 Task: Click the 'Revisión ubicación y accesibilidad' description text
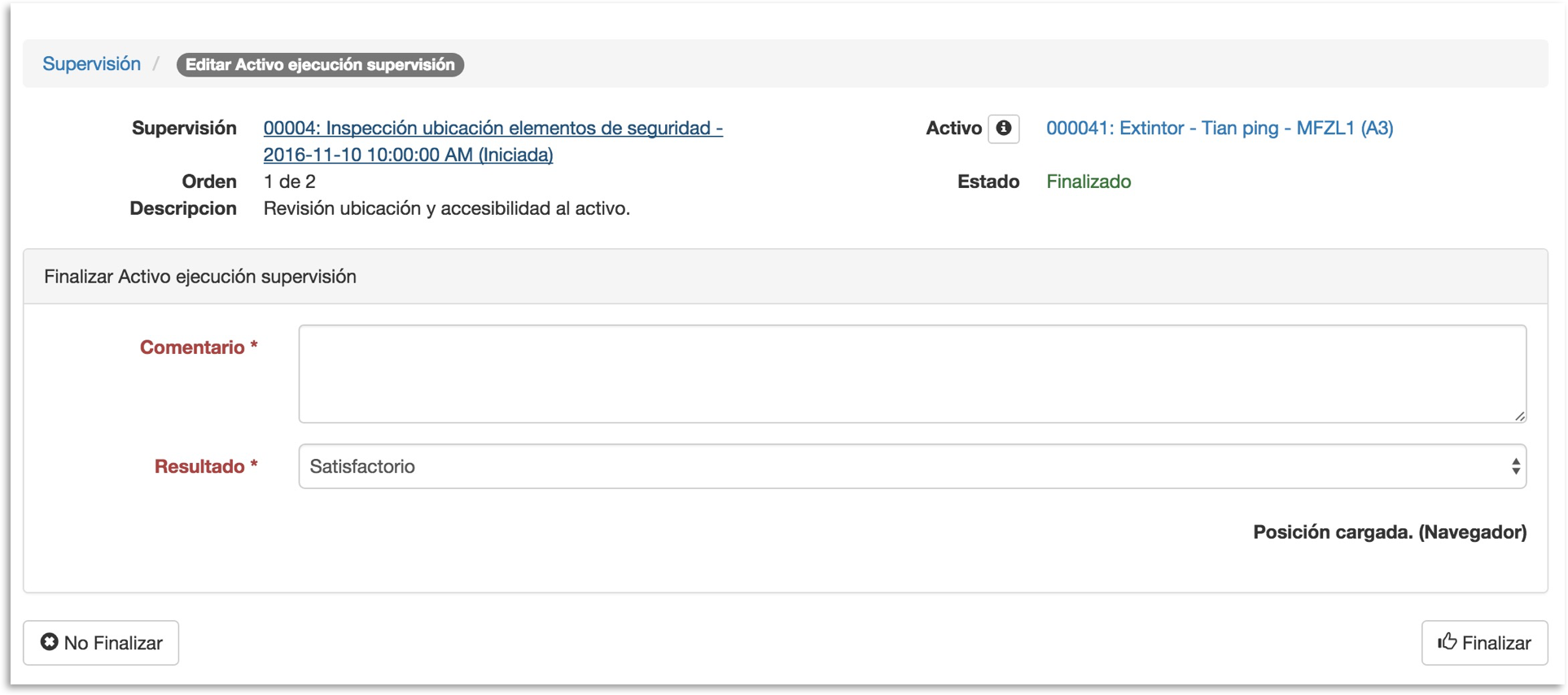tap(446, 208)
